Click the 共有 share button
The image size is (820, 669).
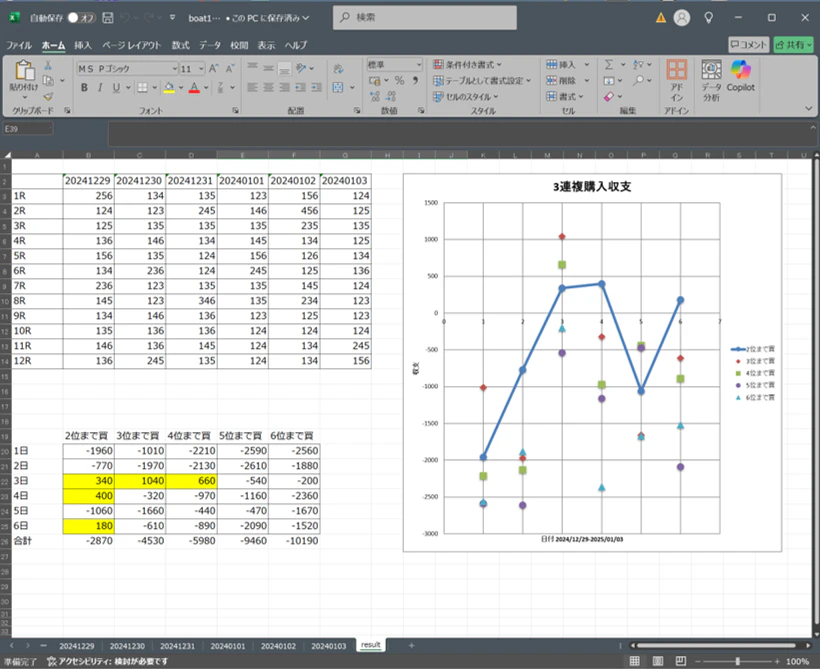pos(793,45)
